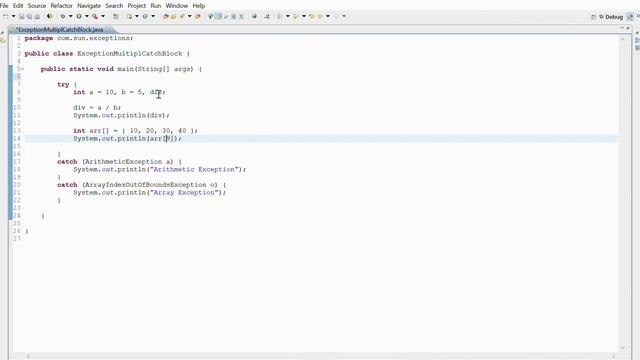Click the New Java Package toolbar icon
640x360 pixels.
pos(129,16)
